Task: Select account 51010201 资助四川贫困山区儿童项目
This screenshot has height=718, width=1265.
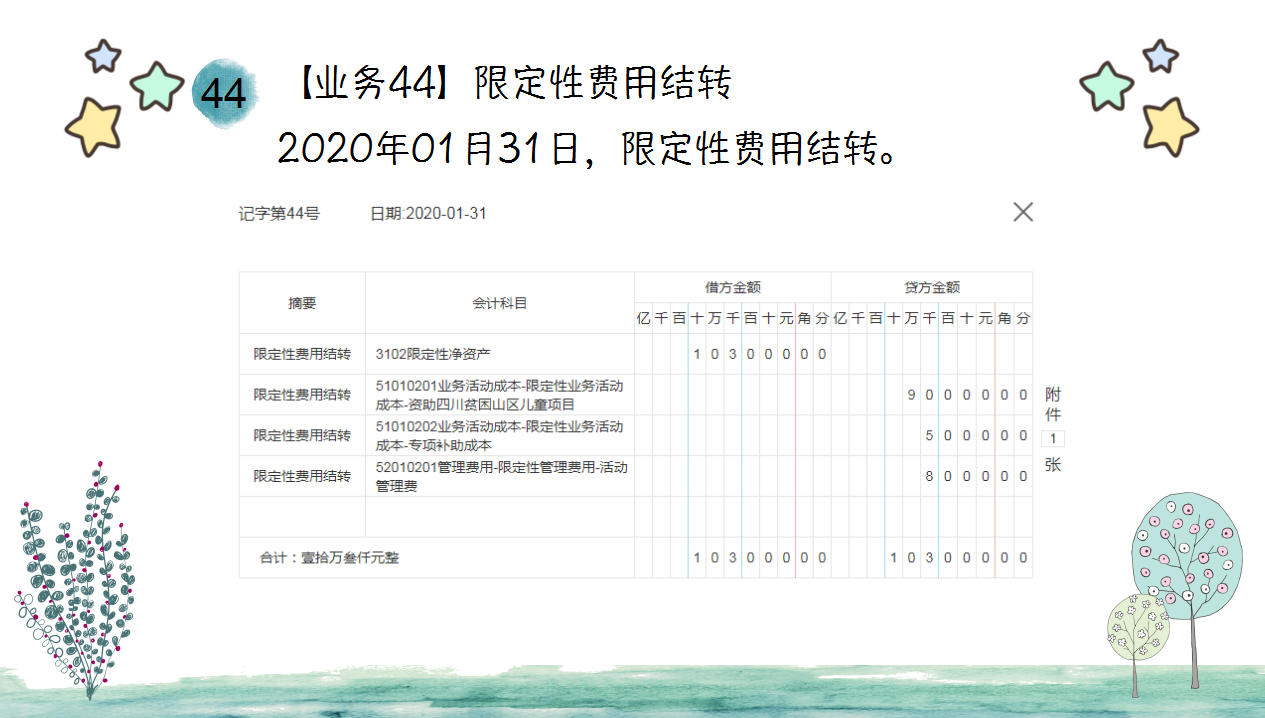Action: [x=500, y=395]
